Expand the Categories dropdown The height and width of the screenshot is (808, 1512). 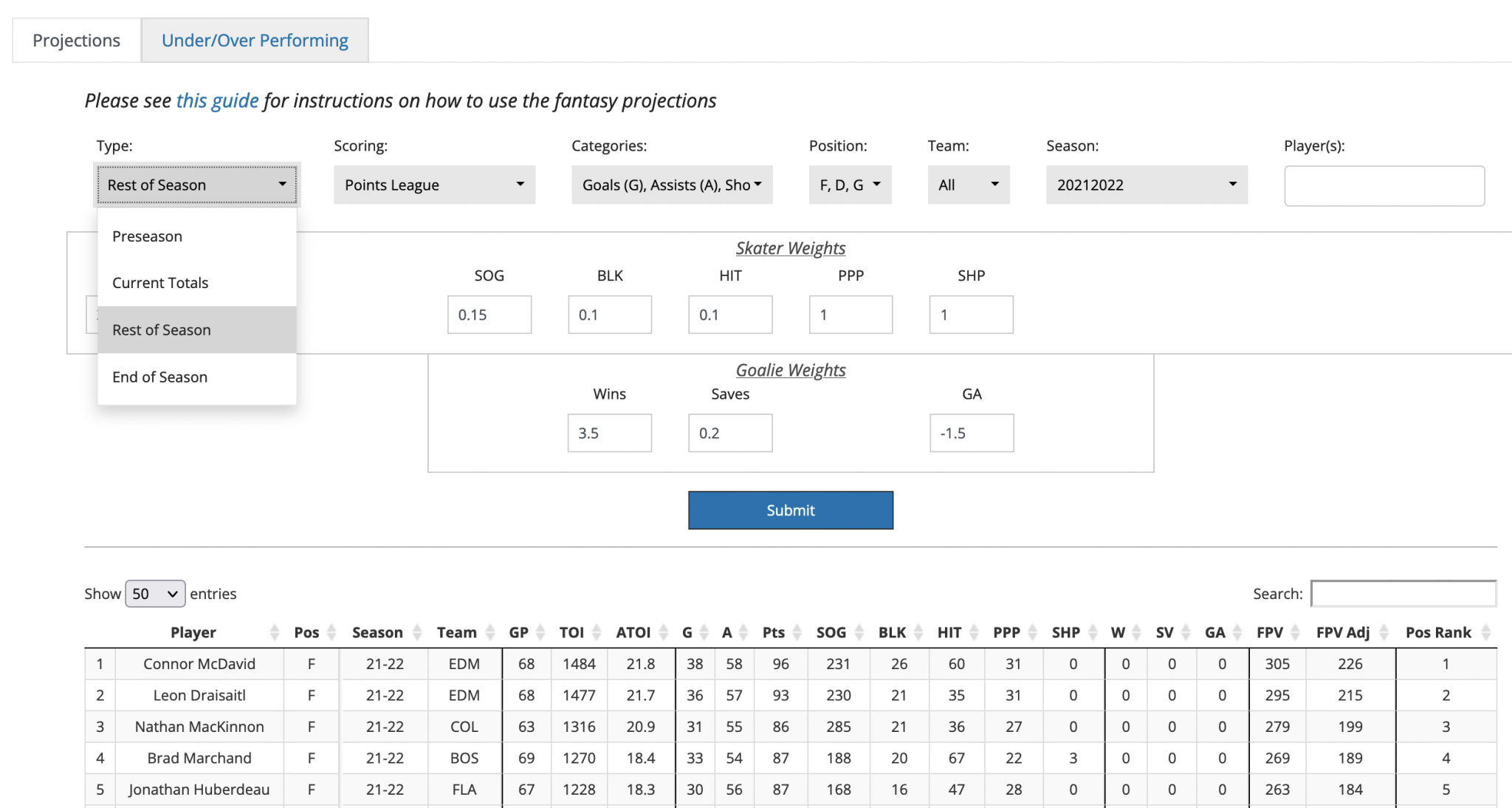671,185
